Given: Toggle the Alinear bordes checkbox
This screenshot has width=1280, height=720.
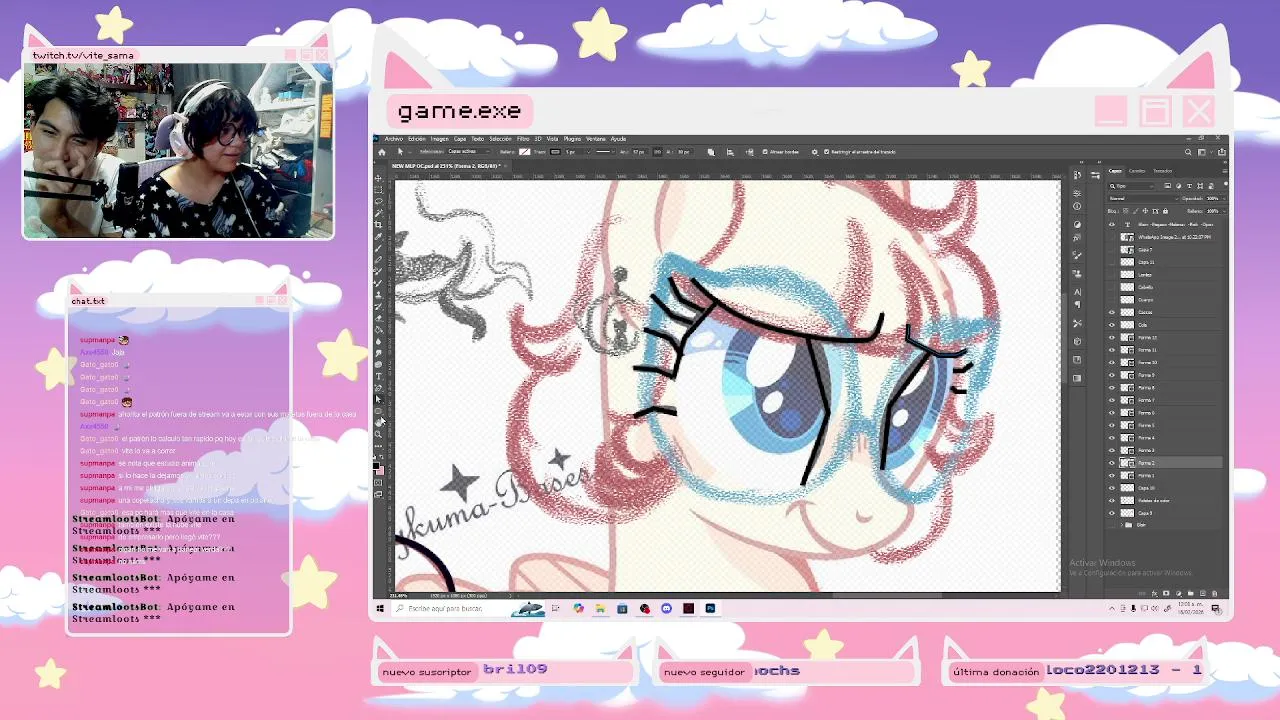Looking at the screenshot, I should click(x=765, y=152).
